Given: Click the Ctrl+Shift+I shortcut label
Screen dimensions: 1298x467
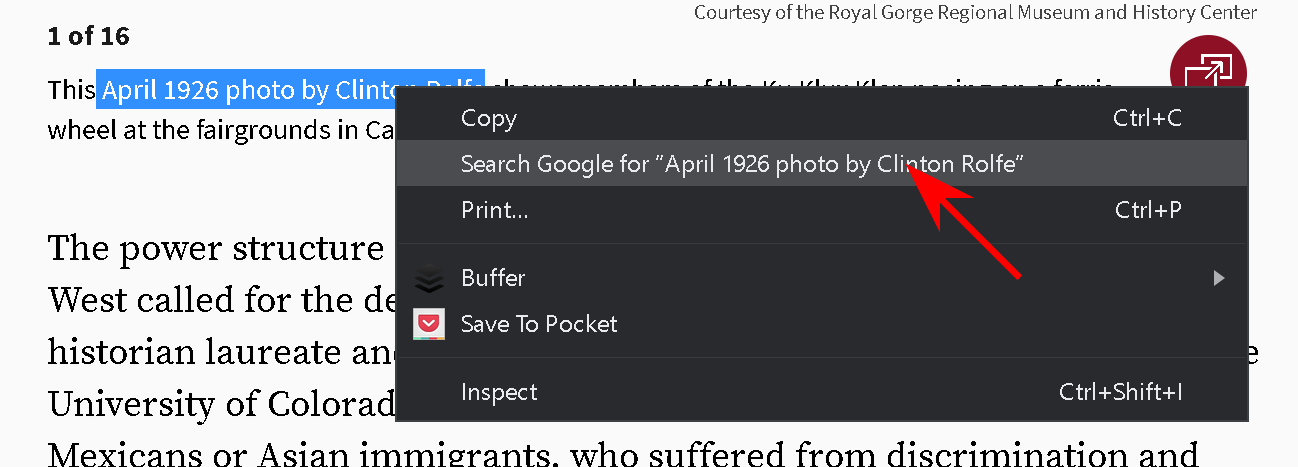Looking at the screenshot, I should tap(1120, 392).
